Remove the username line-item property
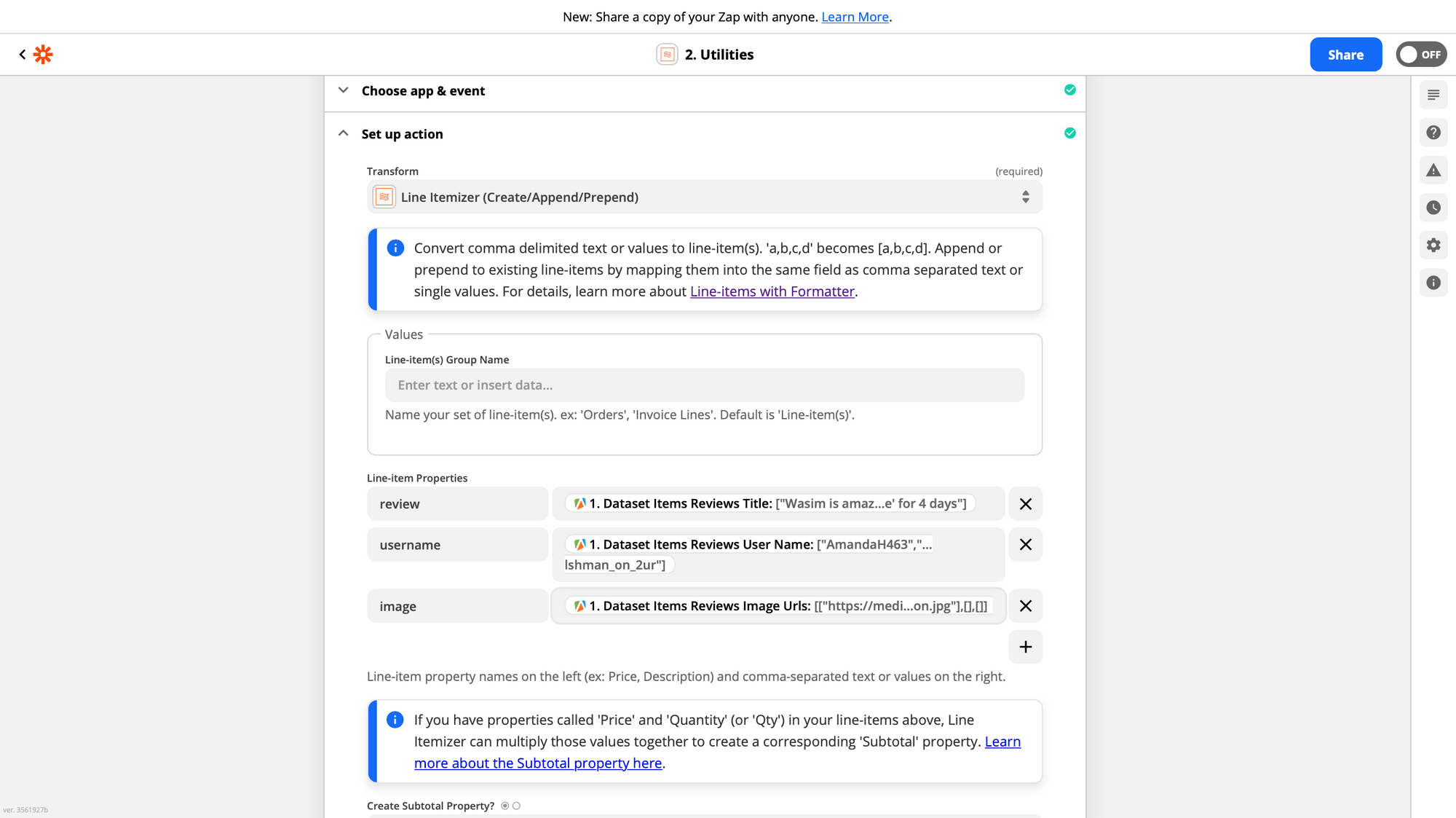Viewport: 1456px width, 818px height. point(1025,544)
